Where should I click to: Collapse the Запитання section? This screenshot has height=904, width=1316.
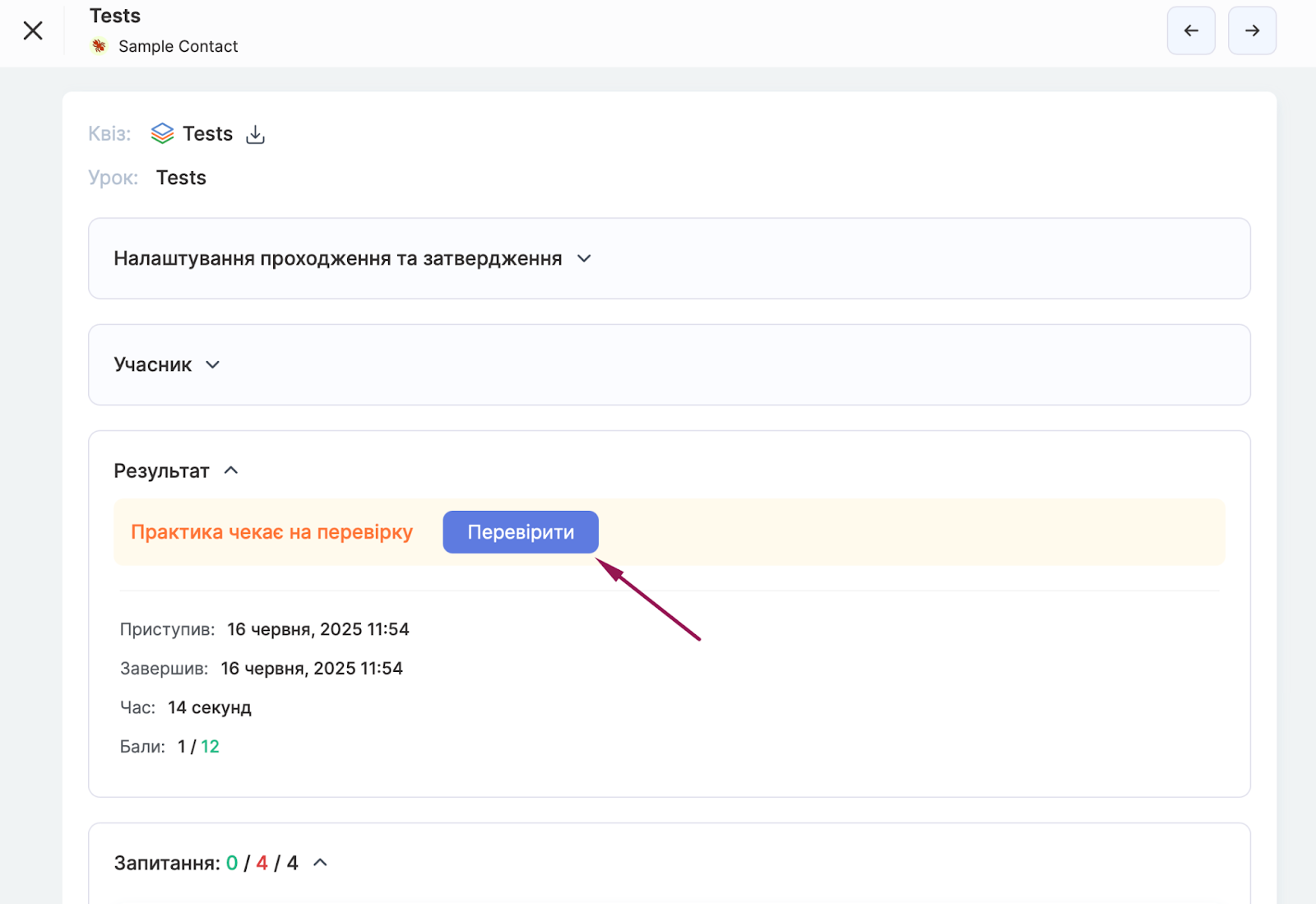321,863
